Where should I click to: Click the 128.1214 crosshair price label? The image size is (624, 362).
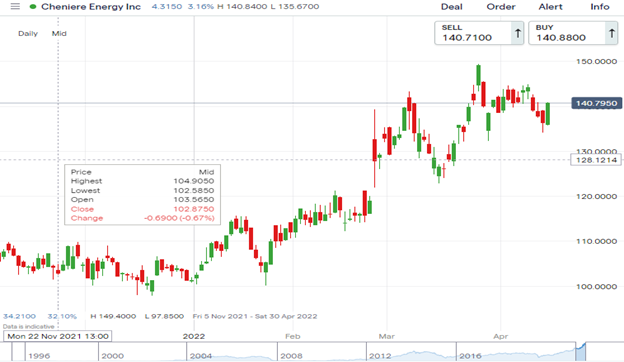(x=596, y=160)
